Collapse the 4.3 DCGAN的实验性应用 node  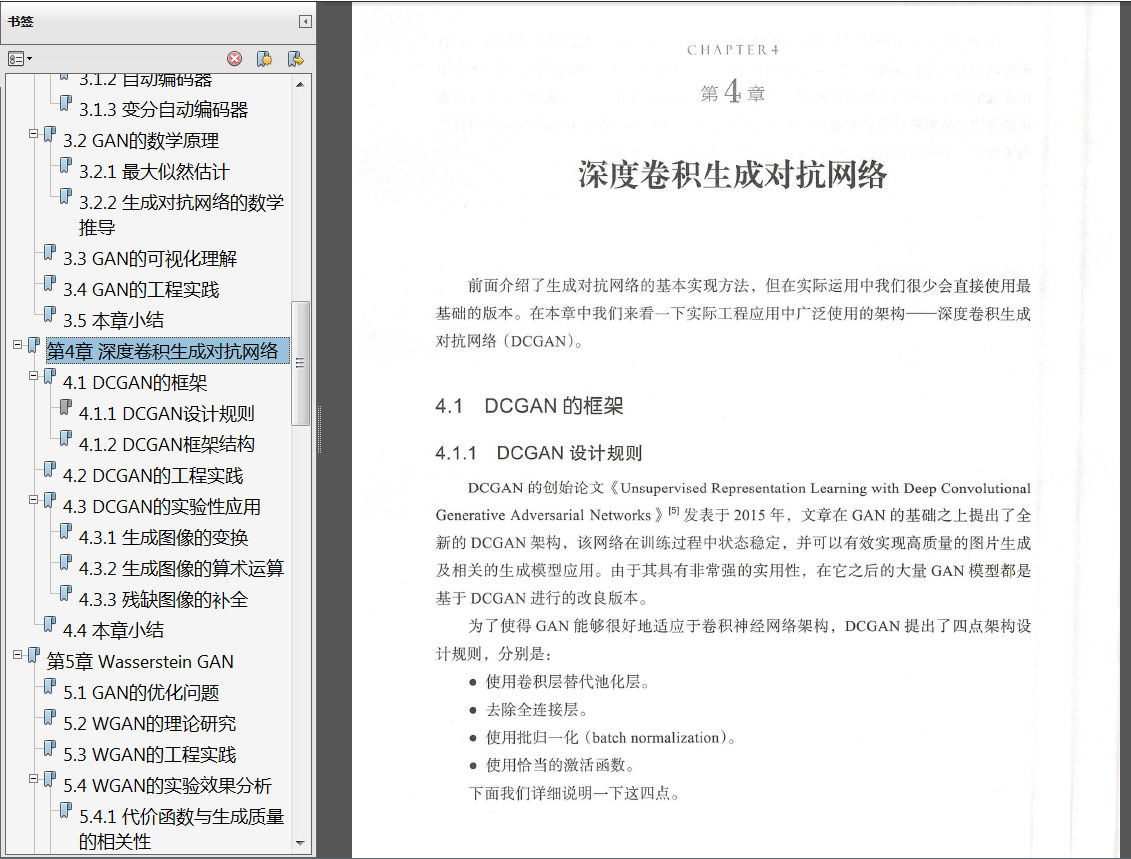(33, 500)
